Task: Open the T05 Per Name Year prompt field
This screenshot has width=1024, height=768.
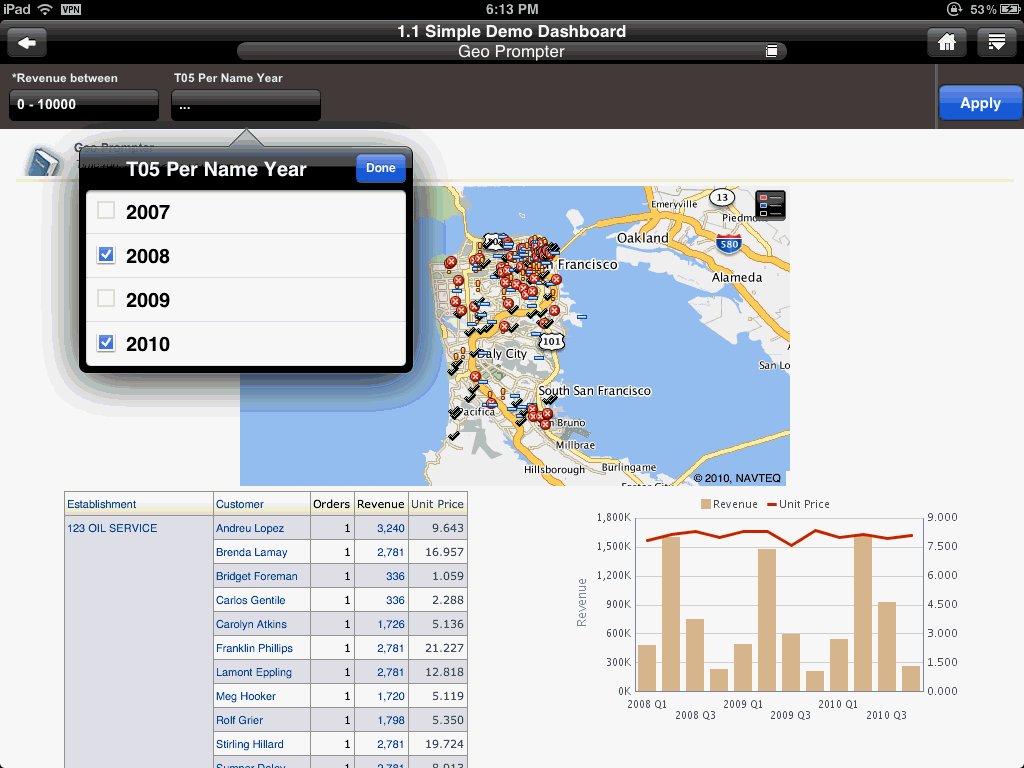Action: (x=245, y=103)
